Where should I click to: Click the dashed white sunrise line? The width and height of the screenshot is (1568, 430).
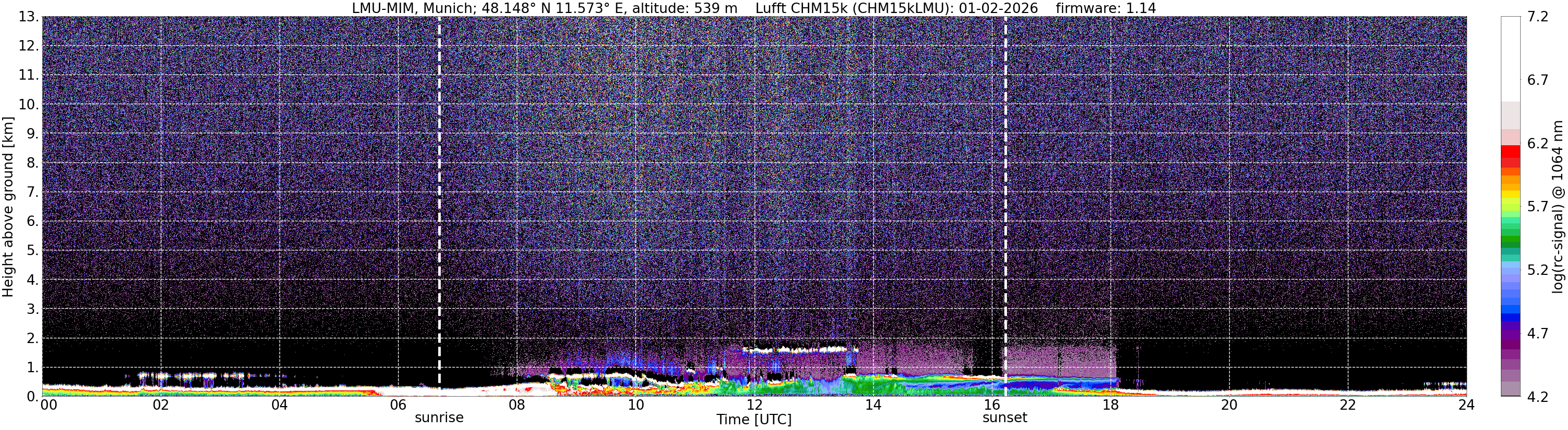click(x=439, y=207)
